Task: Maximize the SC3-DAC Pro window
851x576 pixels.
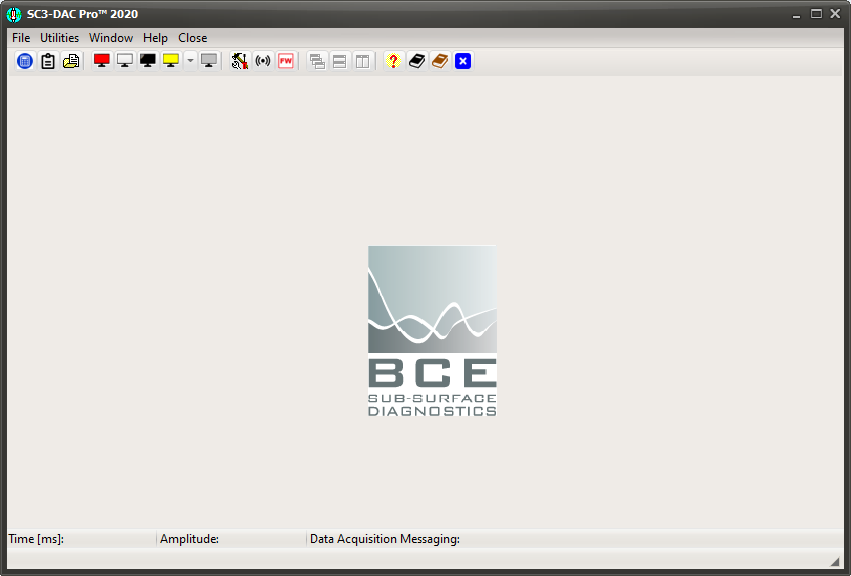Action: (816, 14)
